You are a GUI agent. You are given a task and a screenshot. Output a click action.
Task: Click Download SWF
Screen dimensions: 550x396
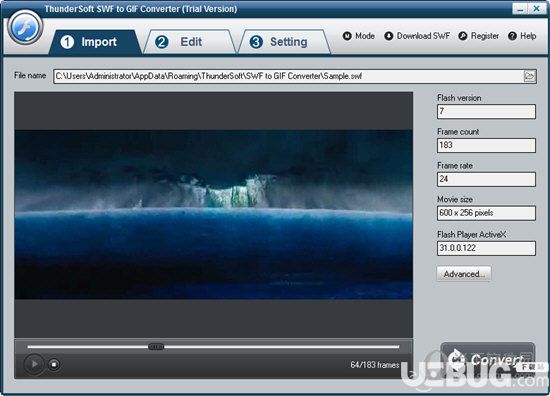[417, 36]
